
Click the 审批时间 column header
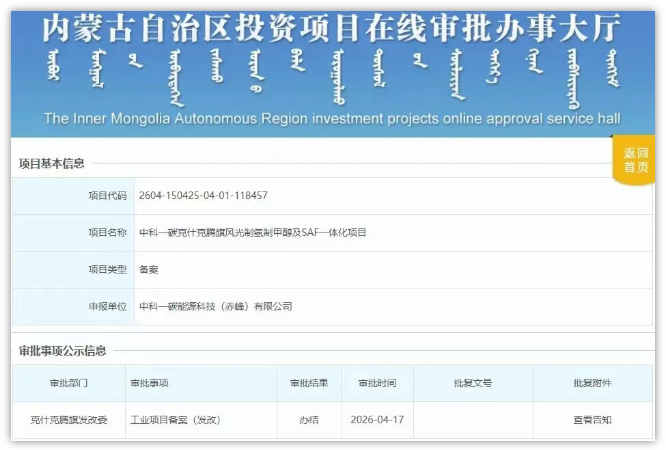point(376,383)
